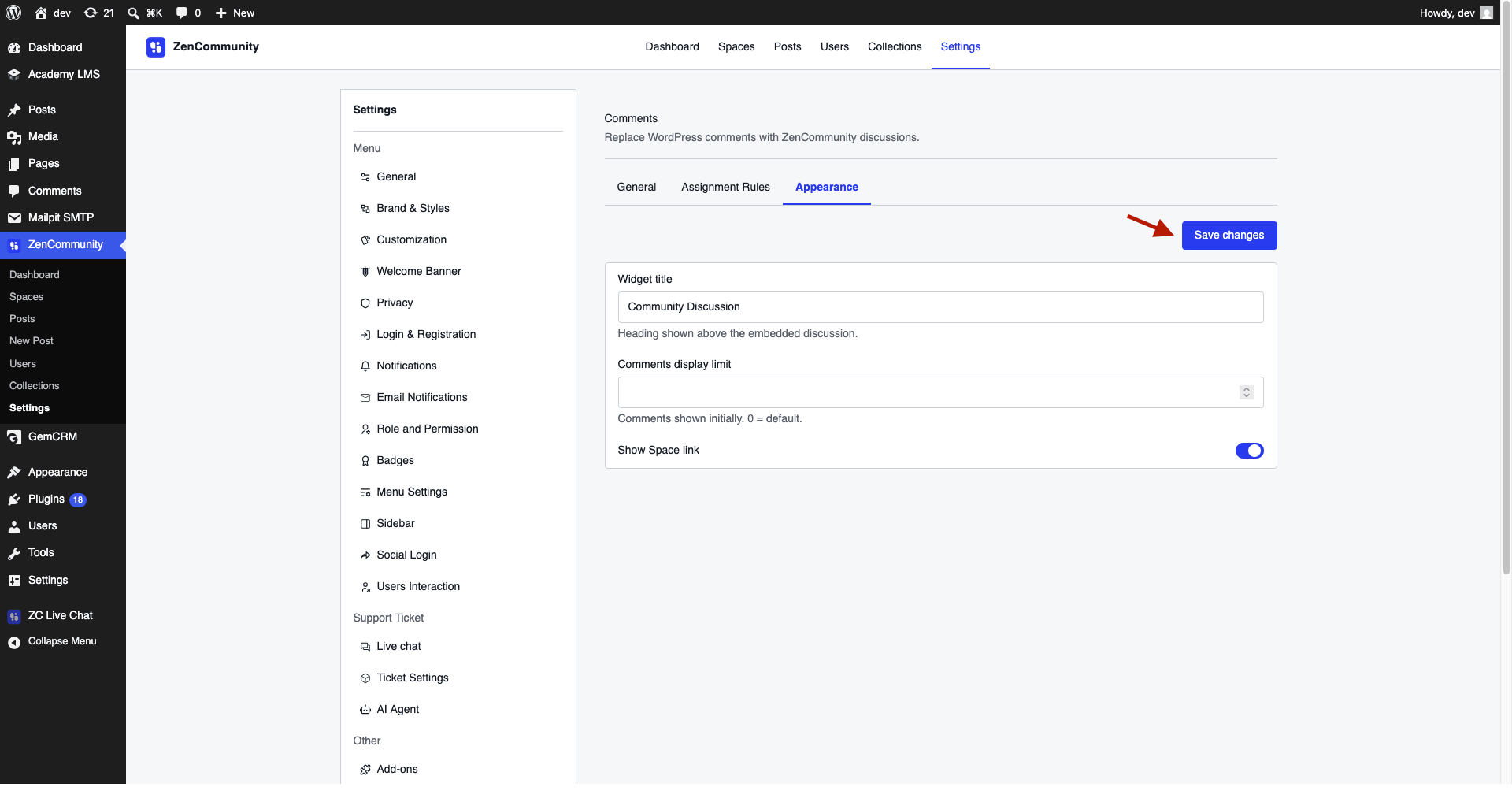
Task: Click the Media icon in sidebar
Action: point(14,137)
